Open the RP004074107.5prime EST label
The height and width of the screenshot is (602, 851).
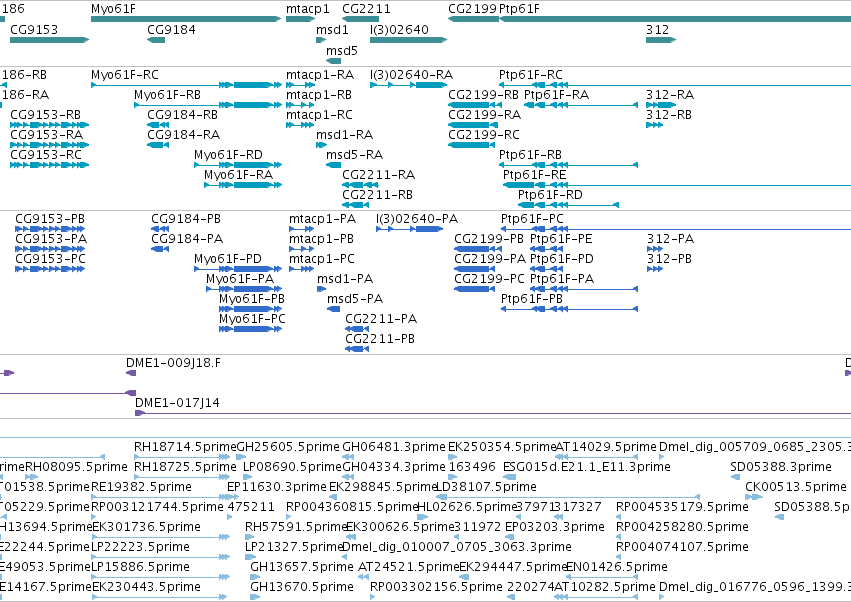point(682,547)
